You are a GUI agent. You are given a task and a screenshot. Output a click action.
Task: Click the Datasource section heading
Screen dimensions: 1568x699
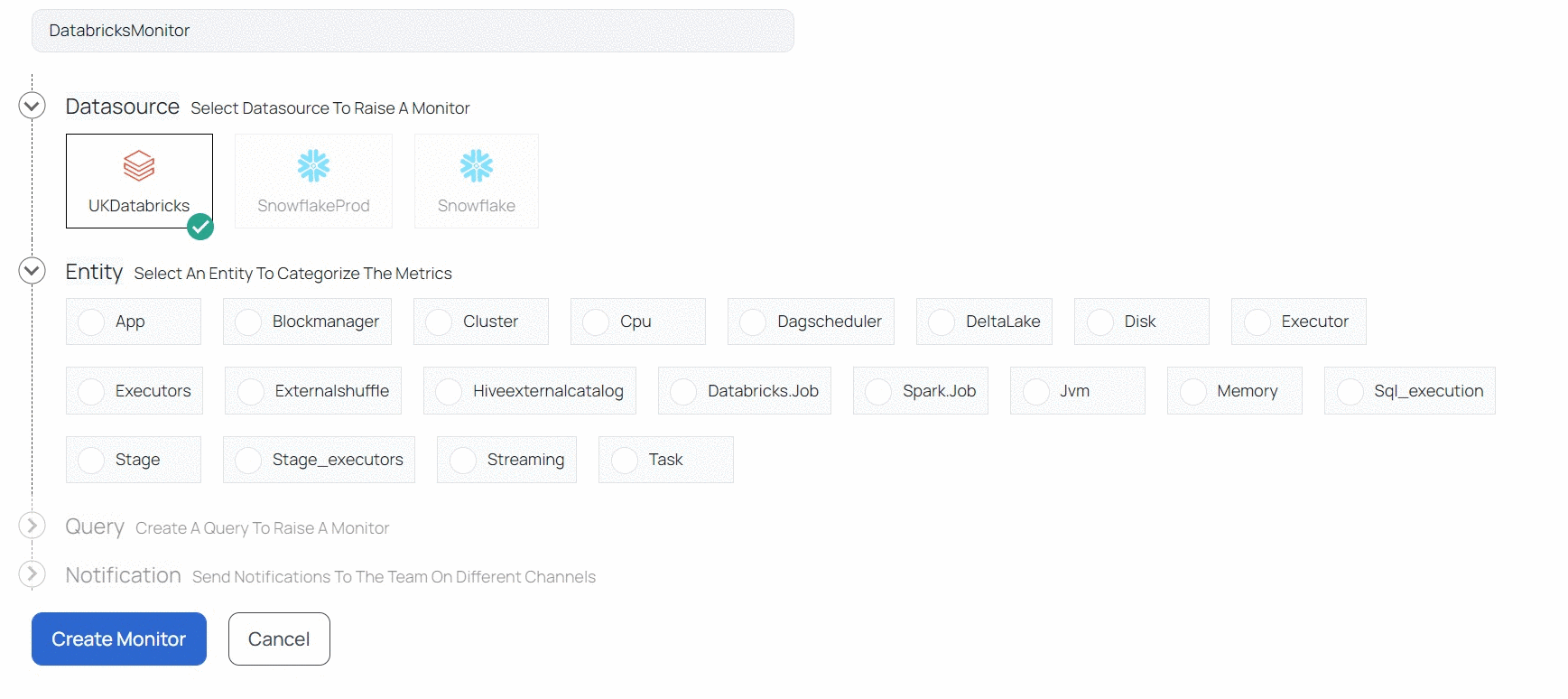tap(123, 107)
